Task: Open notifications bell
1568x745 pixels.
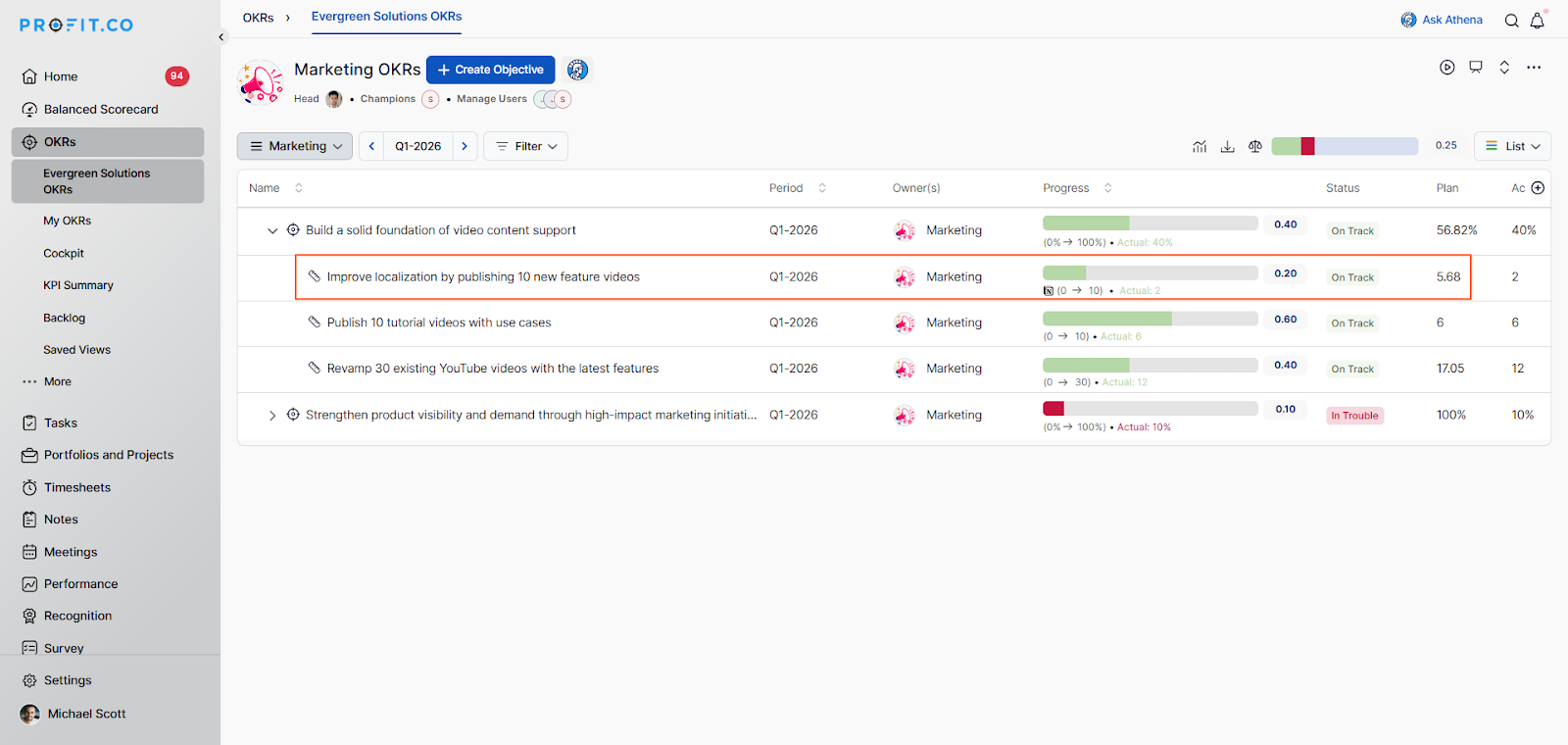Action: click(x=1538, y=21)
